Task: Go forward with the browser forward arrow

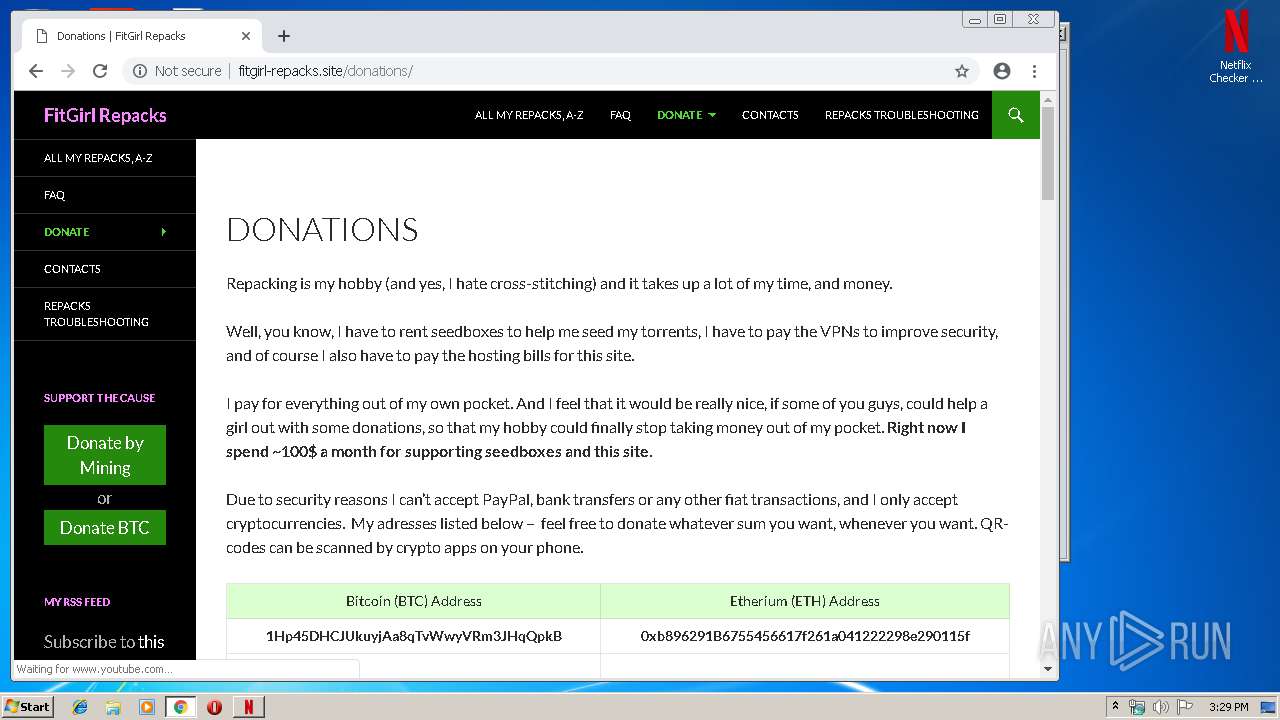Action: (x=68, y=71)
